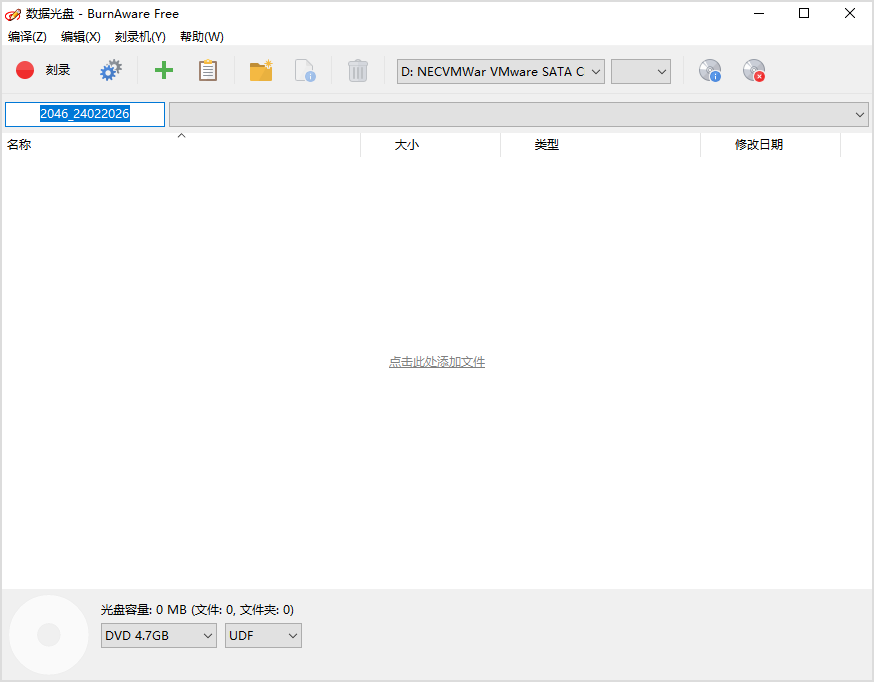Open the 帮助(W) menu

click(x=200, y=36)
